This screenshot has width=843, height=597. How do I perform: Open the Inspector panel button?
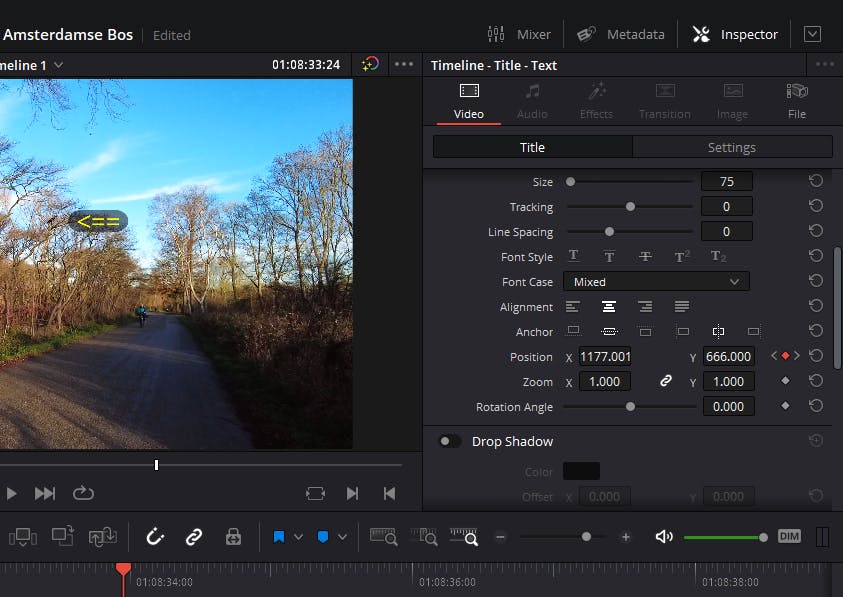(735, 34)
